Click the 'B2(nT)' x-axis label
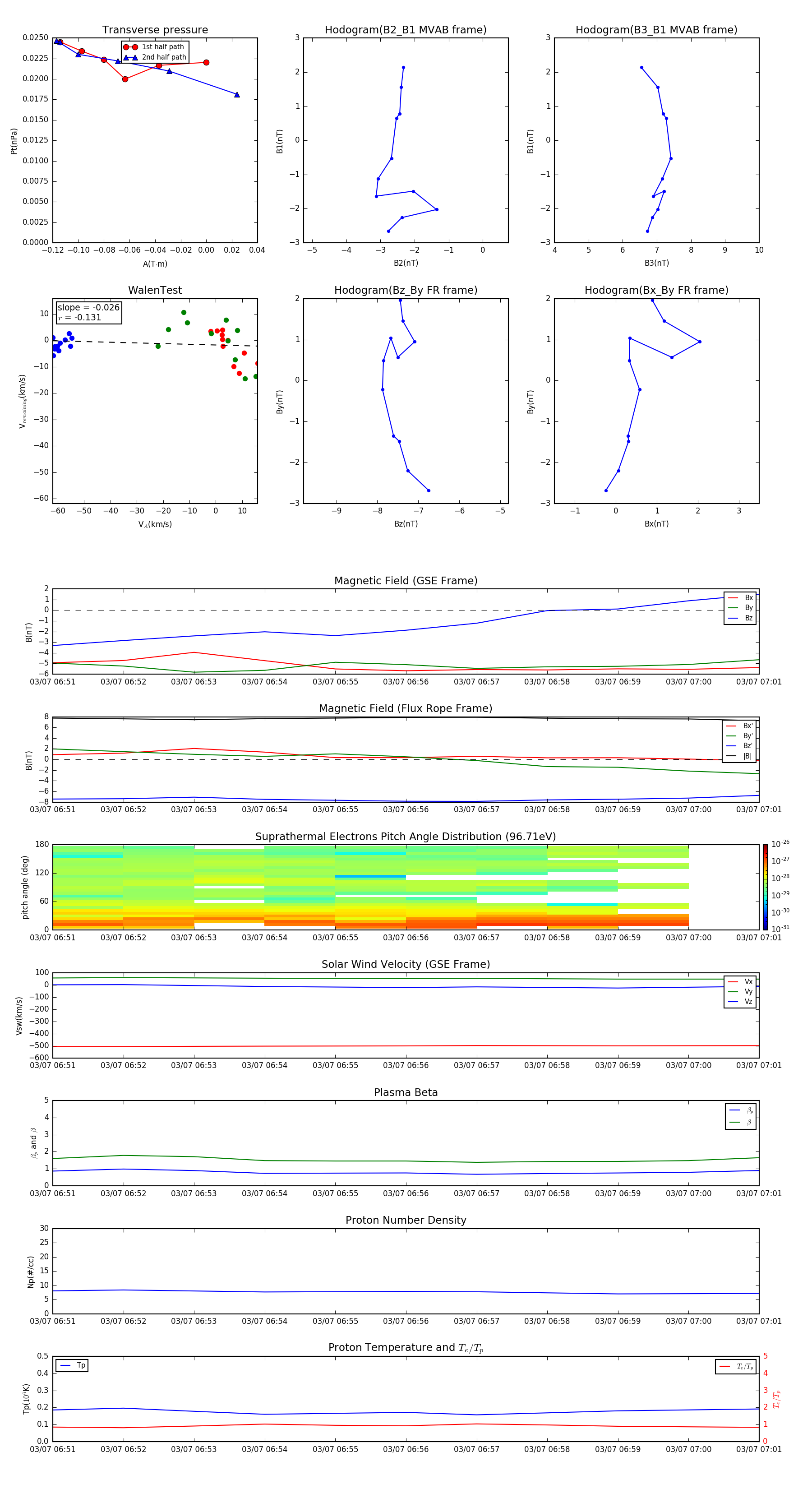Image resolution: width=812 pixels, height=1489 pixels. tap(406, 263)
